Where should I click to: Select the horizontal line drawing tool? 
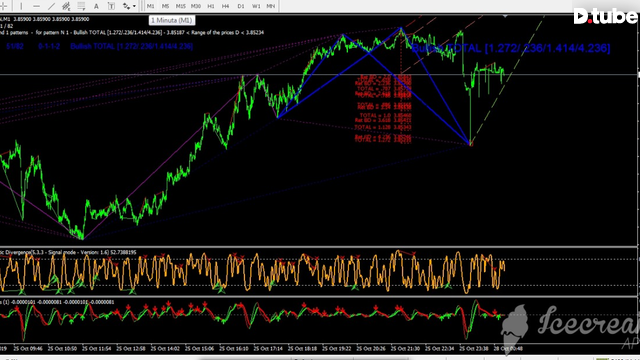pos(36,6)
